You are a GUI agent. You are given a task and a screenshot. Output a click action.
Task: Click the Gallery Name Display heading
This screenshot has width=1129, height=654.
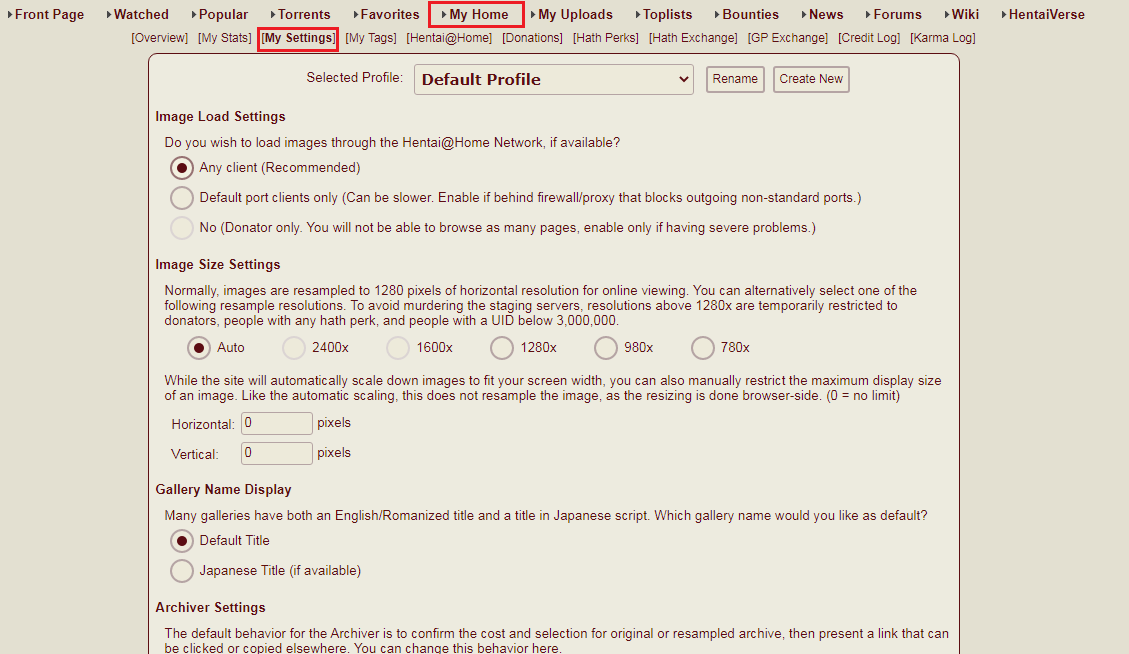tap(223, 489)
